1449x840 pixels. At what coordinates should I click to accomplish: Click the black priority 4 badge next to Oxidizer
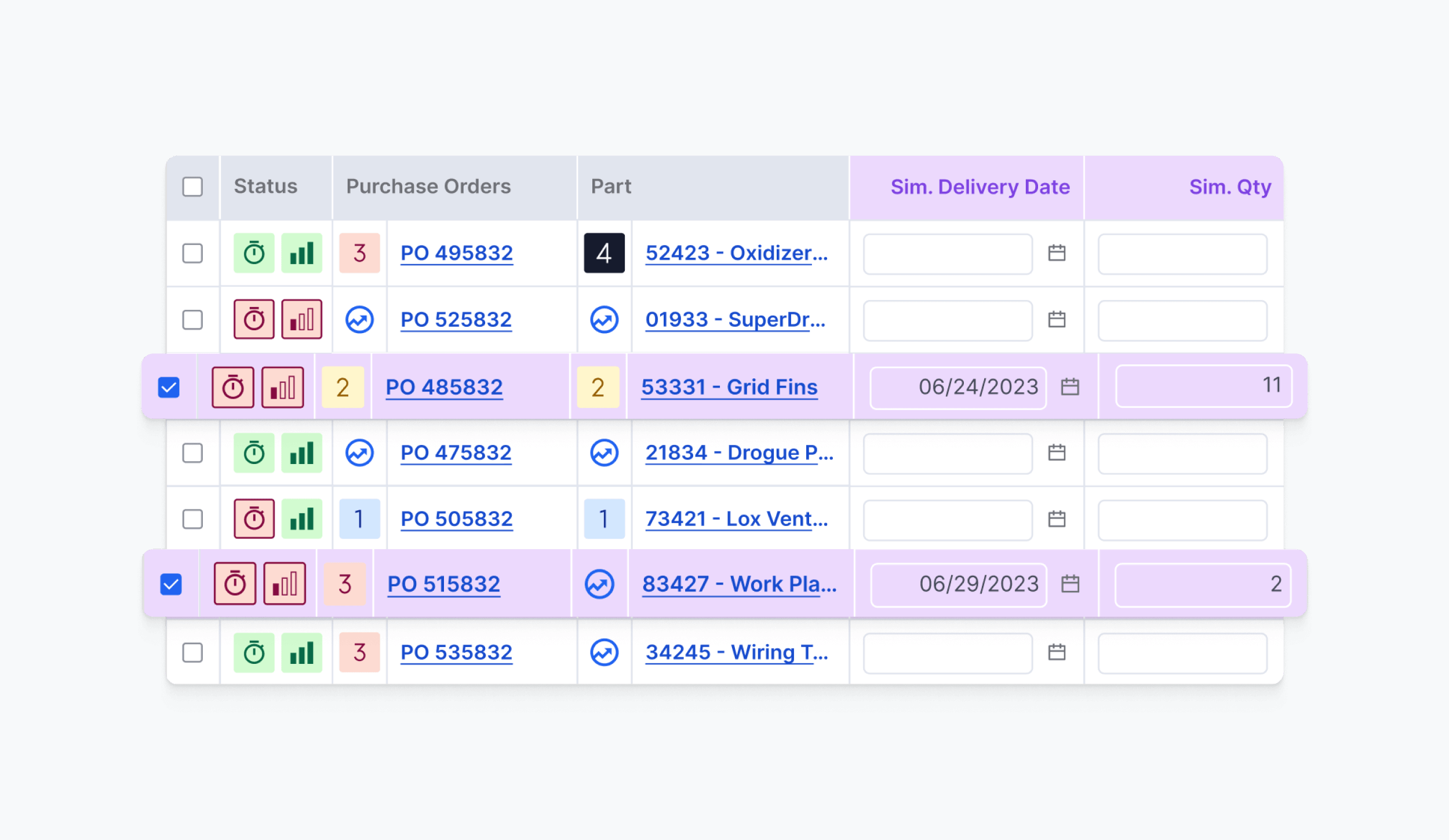click(604, 253)
